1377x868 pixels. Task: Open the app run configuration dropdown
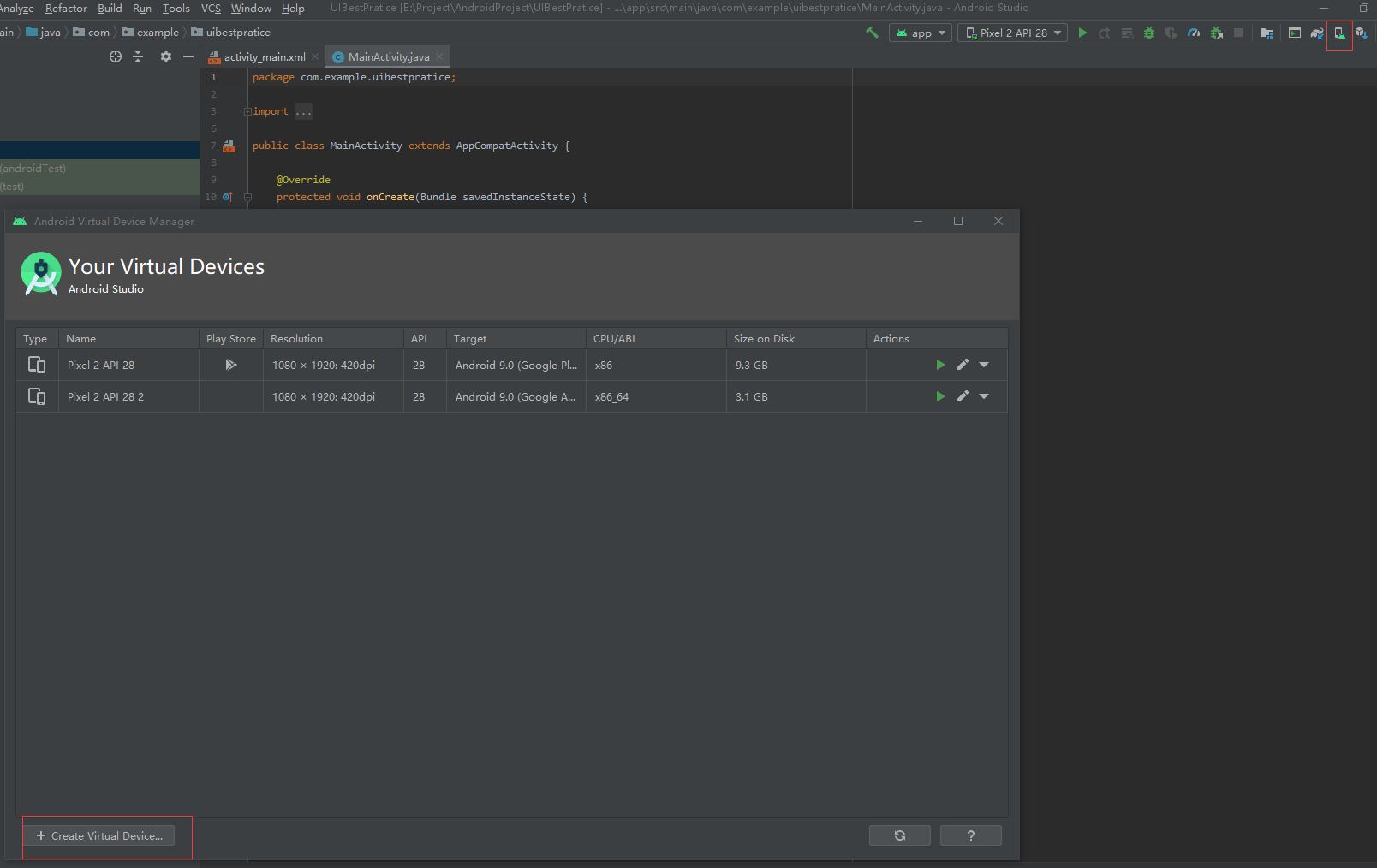921,33
